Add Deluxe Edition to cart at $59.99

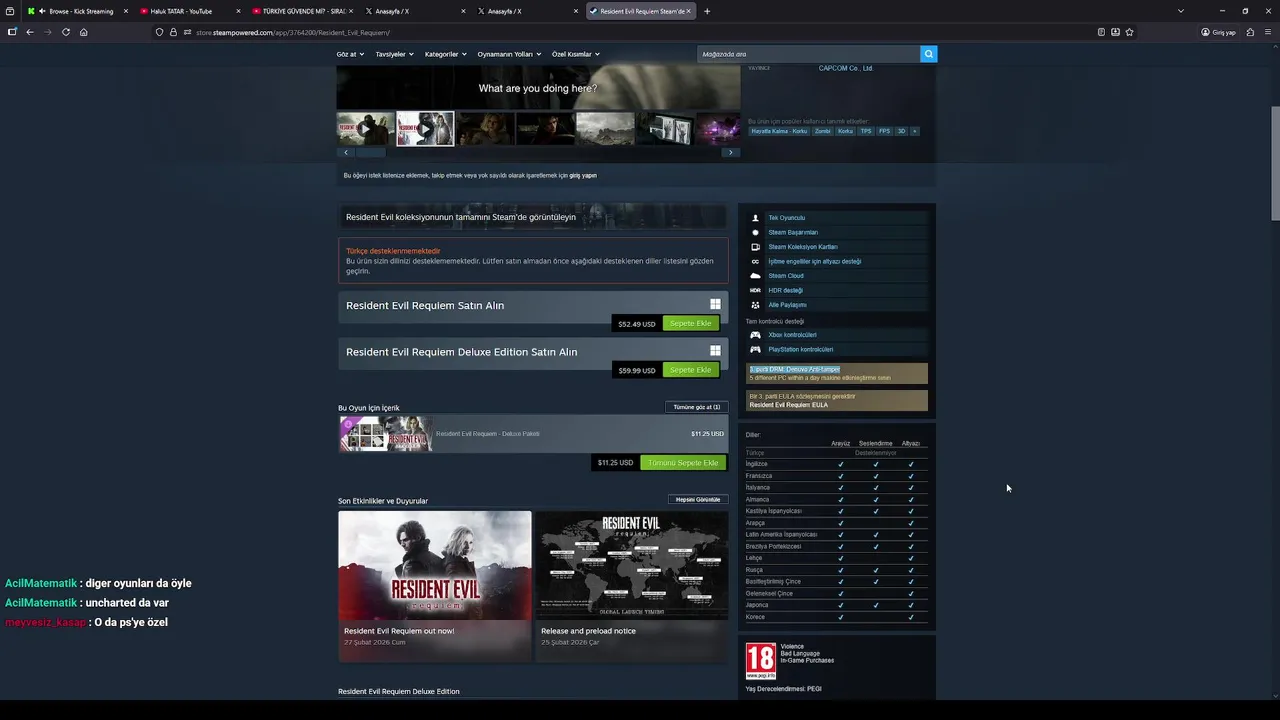(x=690, y=370)
